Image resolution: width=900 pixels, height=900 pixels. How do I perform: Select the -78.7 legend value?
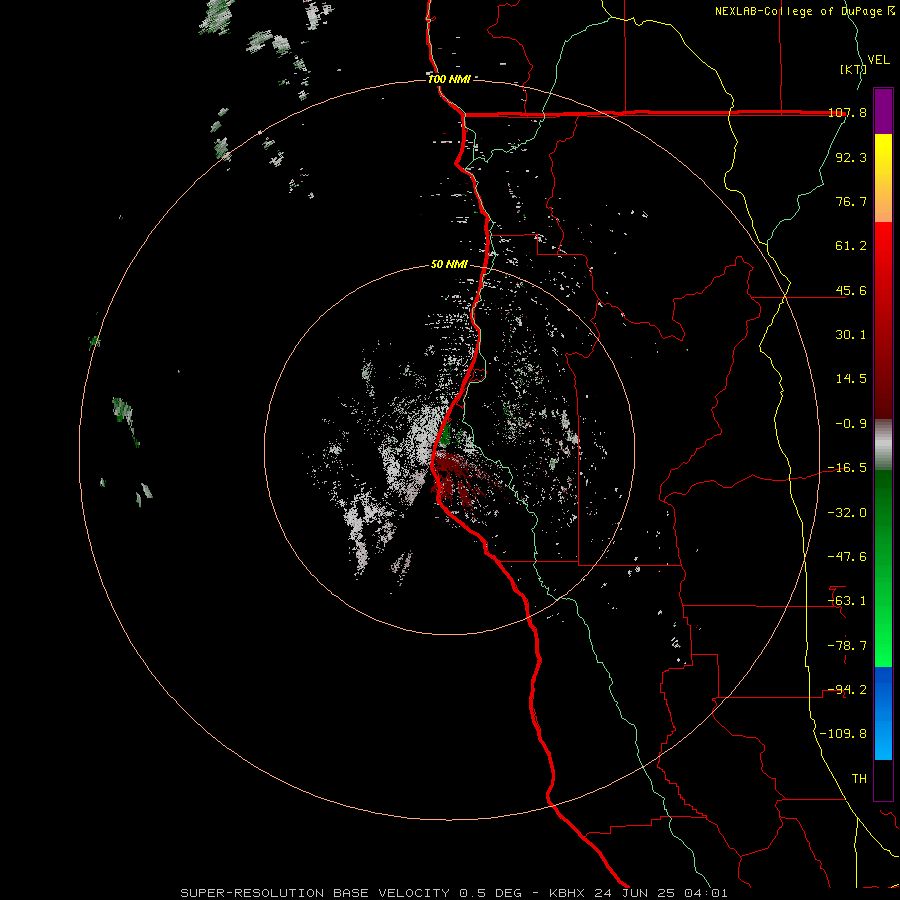(847, 646)
